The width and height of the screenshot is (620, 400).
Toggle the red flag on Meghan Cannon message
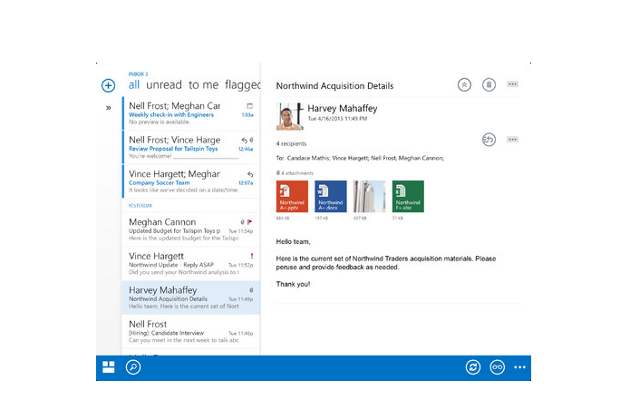[x=250, y=222]
